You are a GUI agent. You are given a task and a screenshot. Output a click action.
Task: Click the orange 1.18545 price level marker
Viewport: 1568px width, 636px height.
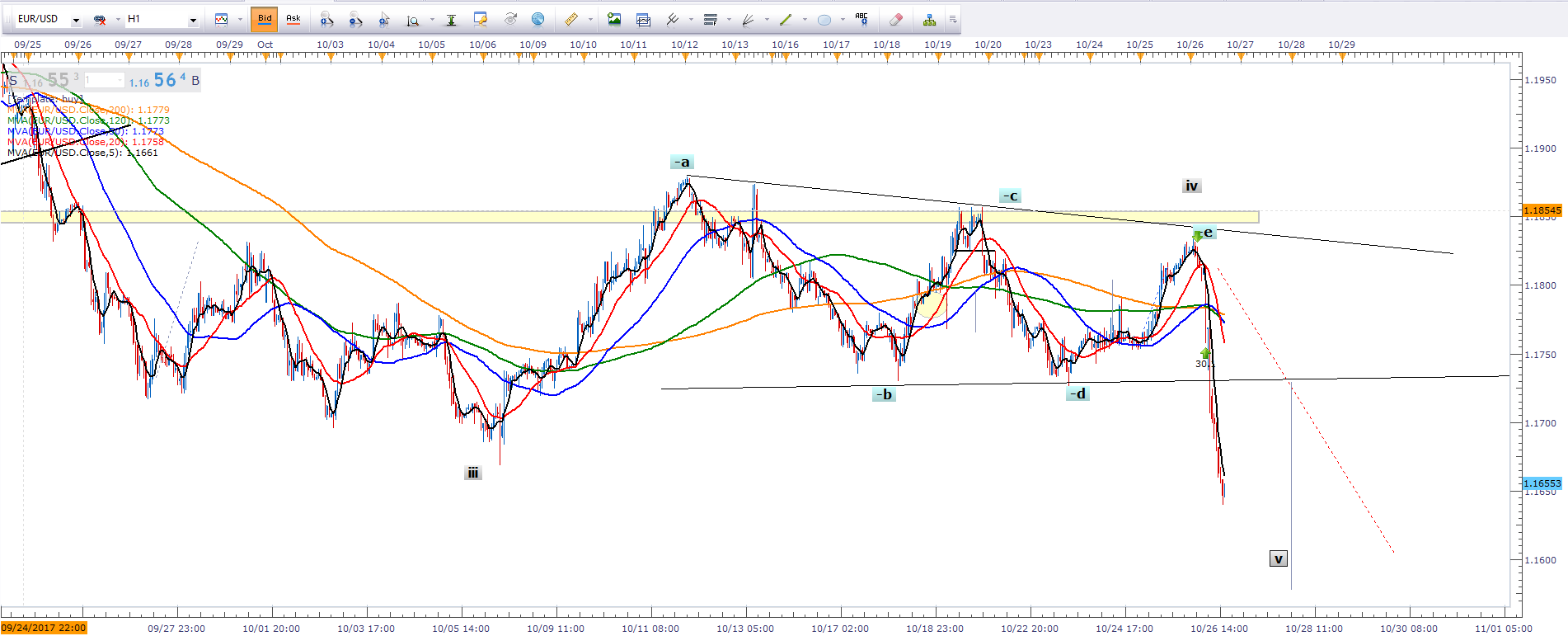click(1542, 210)
